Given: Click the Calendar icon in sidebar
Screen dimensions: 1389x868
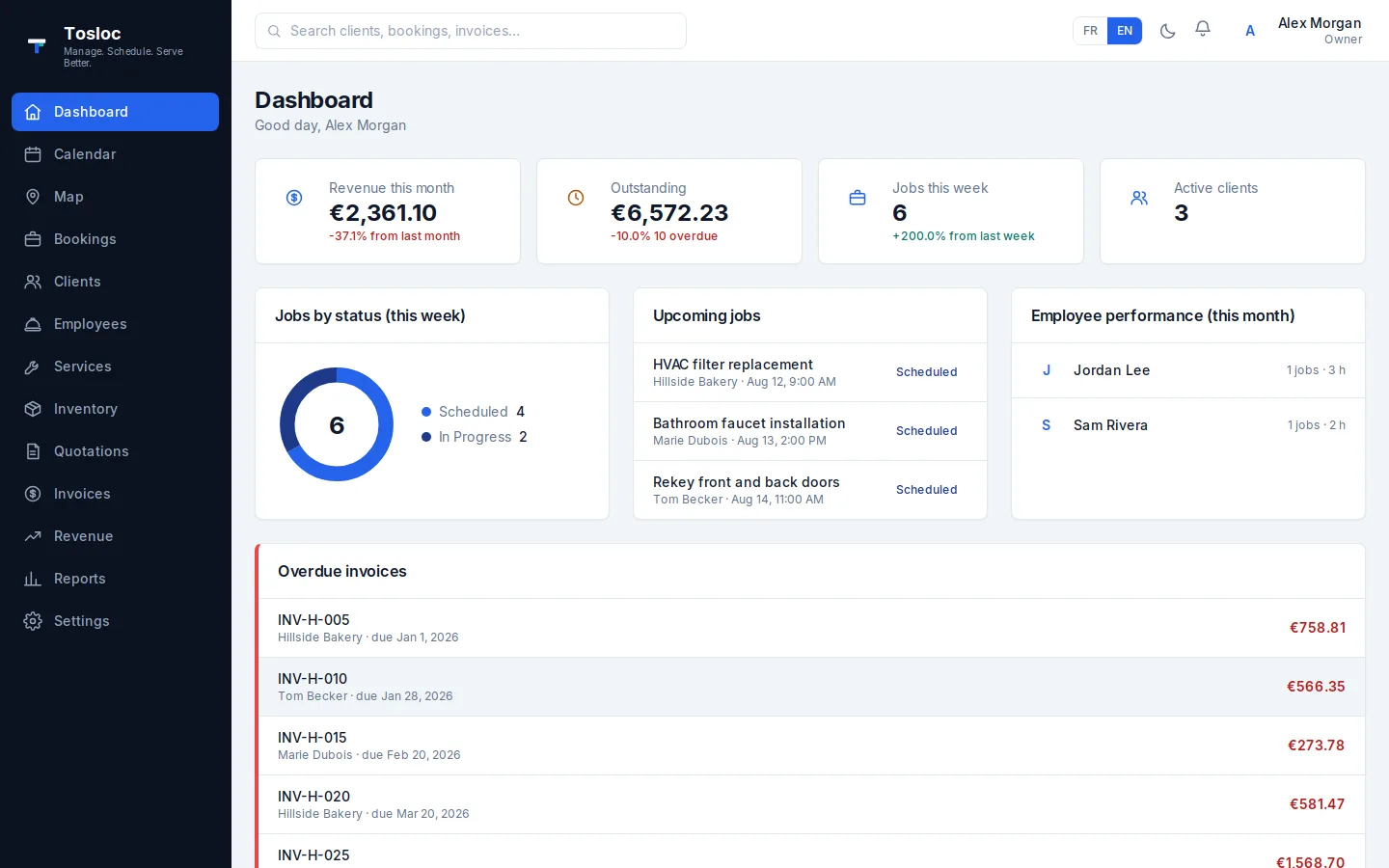Looking at the screenshot, I should [33, 154].
